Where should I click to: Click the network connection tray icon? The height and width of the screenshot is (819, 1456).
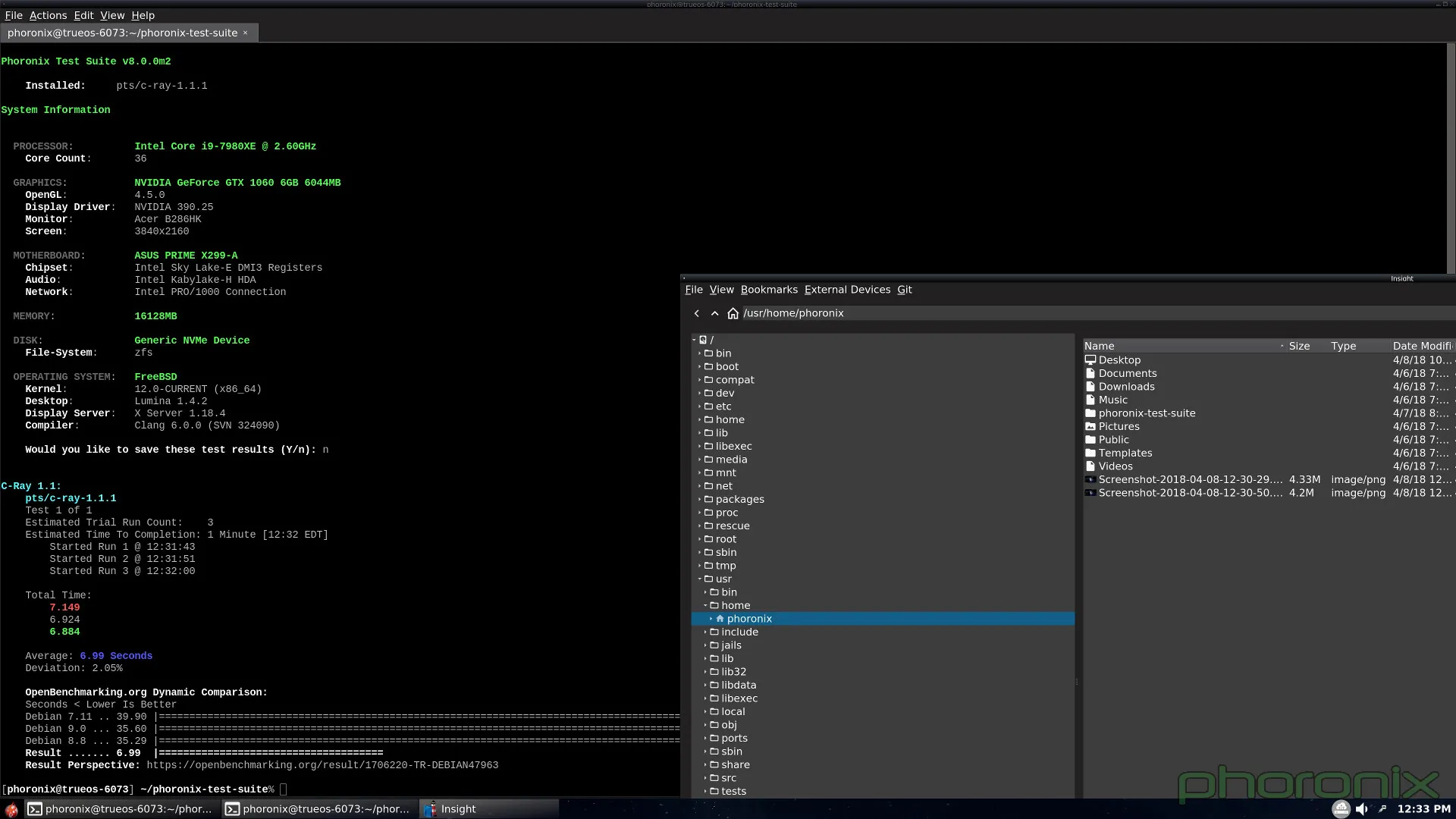1382,809
